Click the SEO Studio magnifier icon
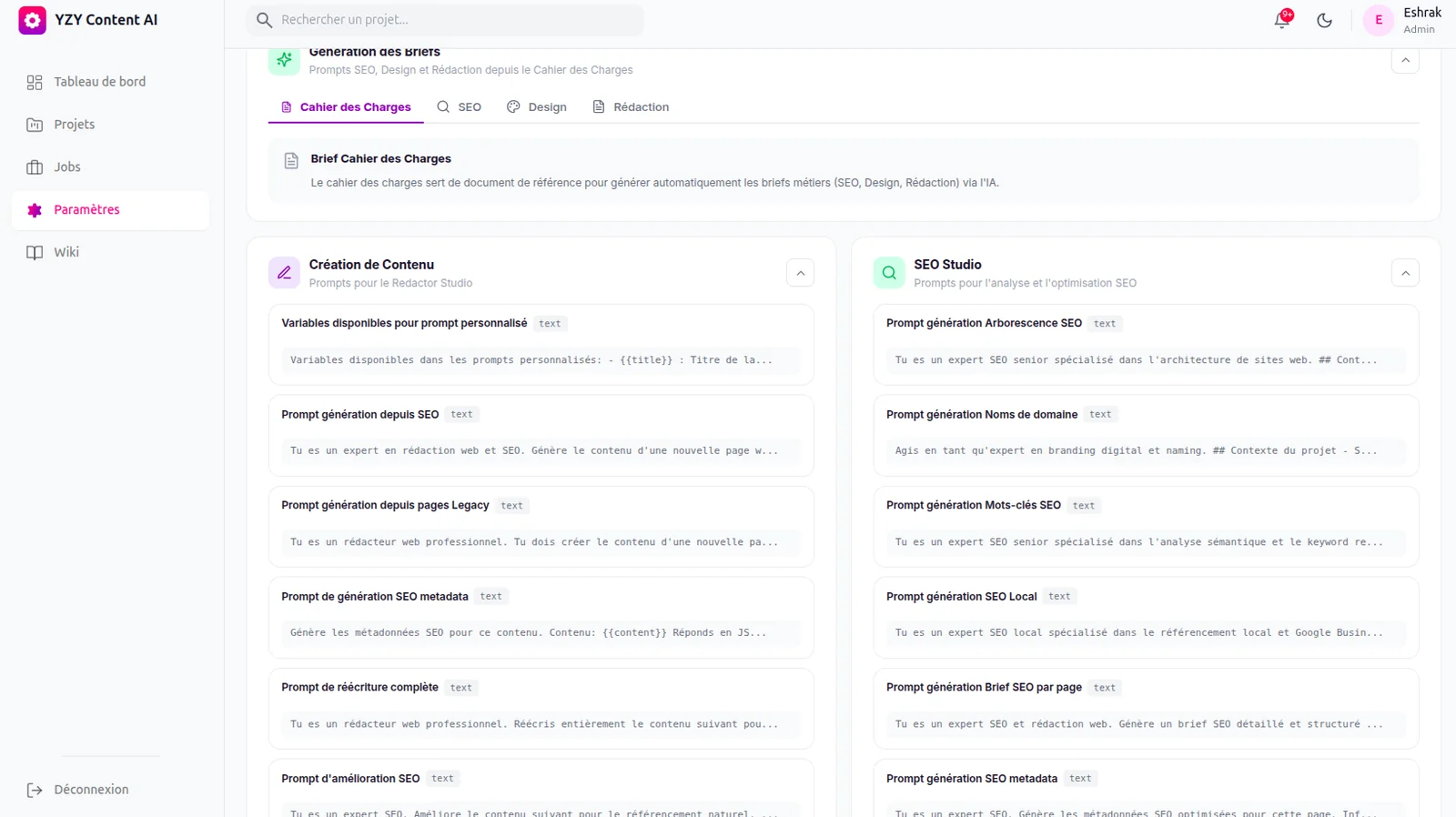Screen dimensions: 1456x817 (889, 273)
